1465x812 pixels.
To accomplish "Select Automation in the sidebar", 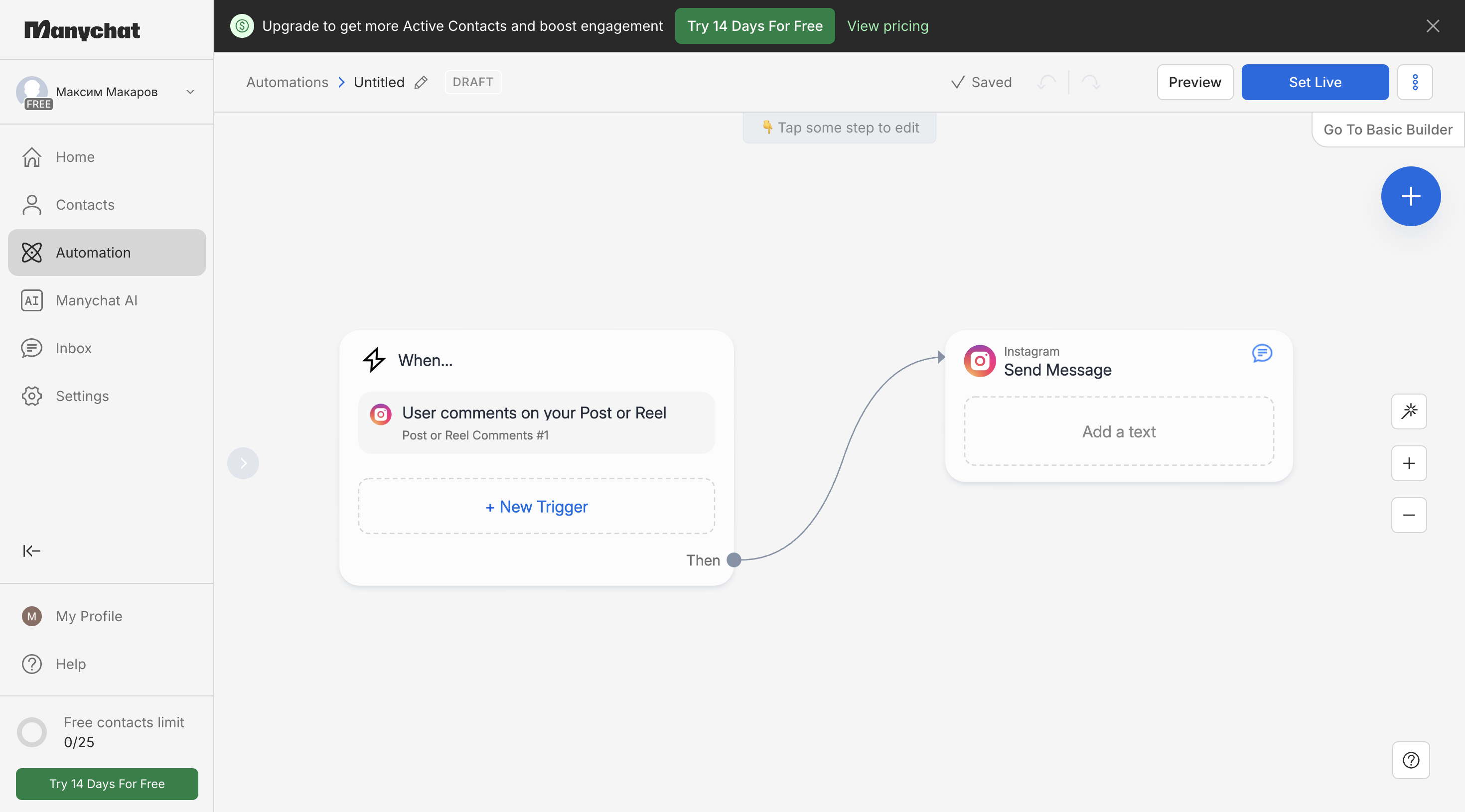I will (x=107, y=253).
